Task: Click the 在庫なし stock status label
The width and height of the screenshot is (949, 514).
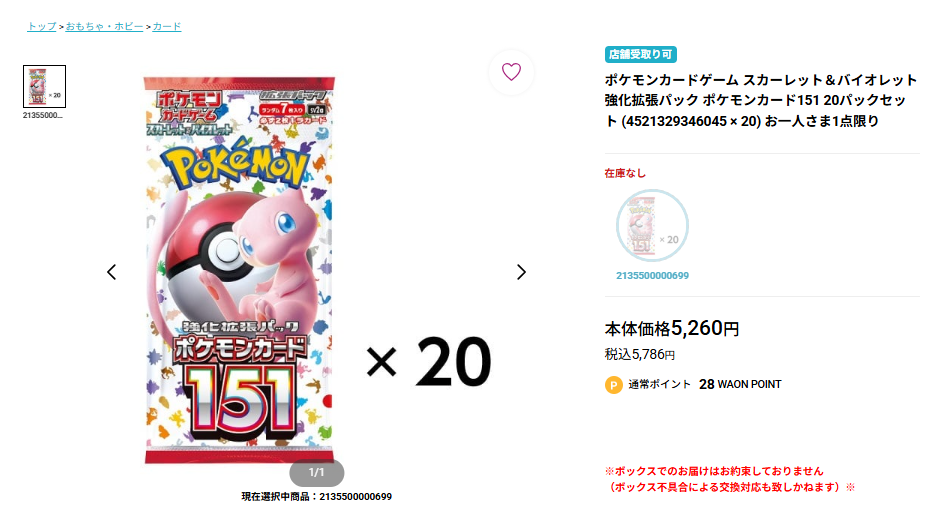Action: (625, 173)
